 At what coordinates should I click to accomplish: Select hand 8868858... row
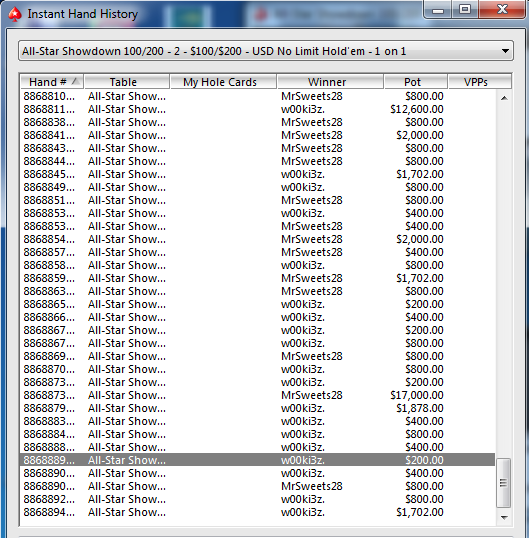click(257, 265)
